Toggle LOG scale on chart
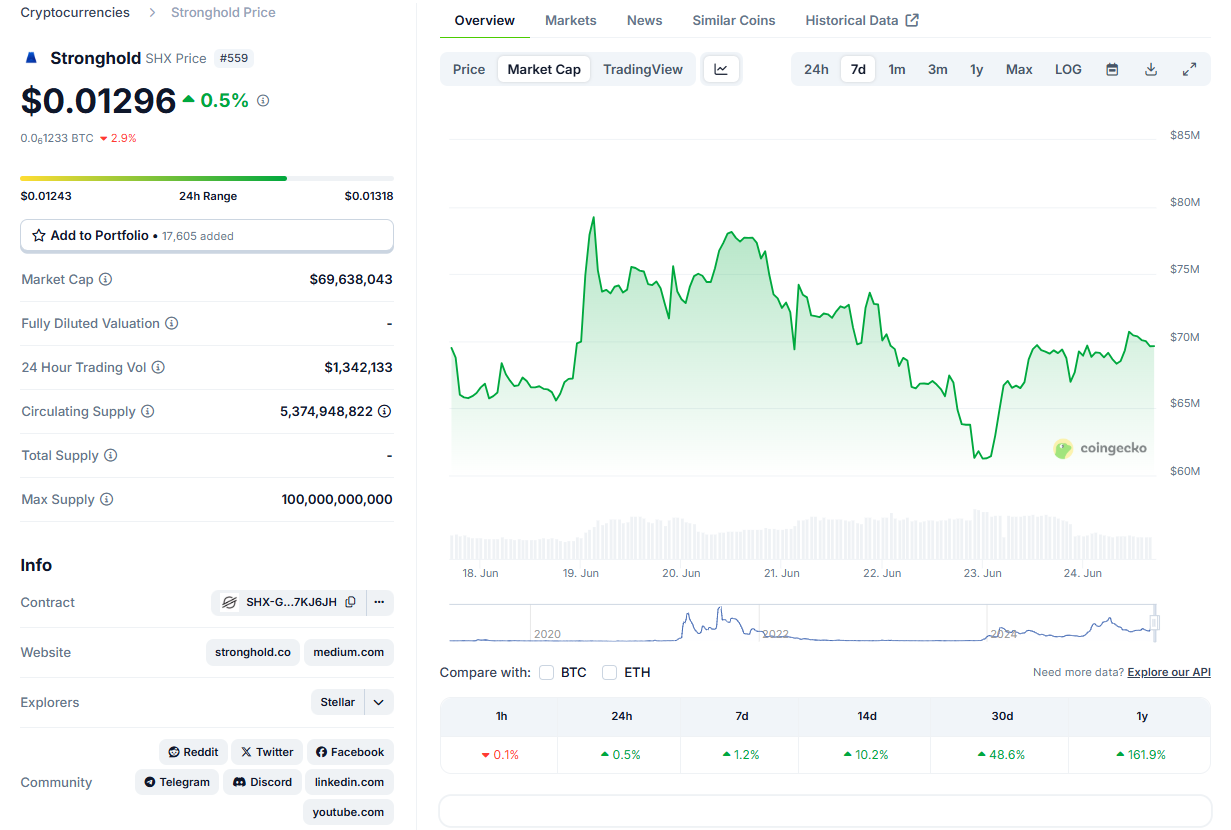The image size is (1231, 830). coord(1068,69)
